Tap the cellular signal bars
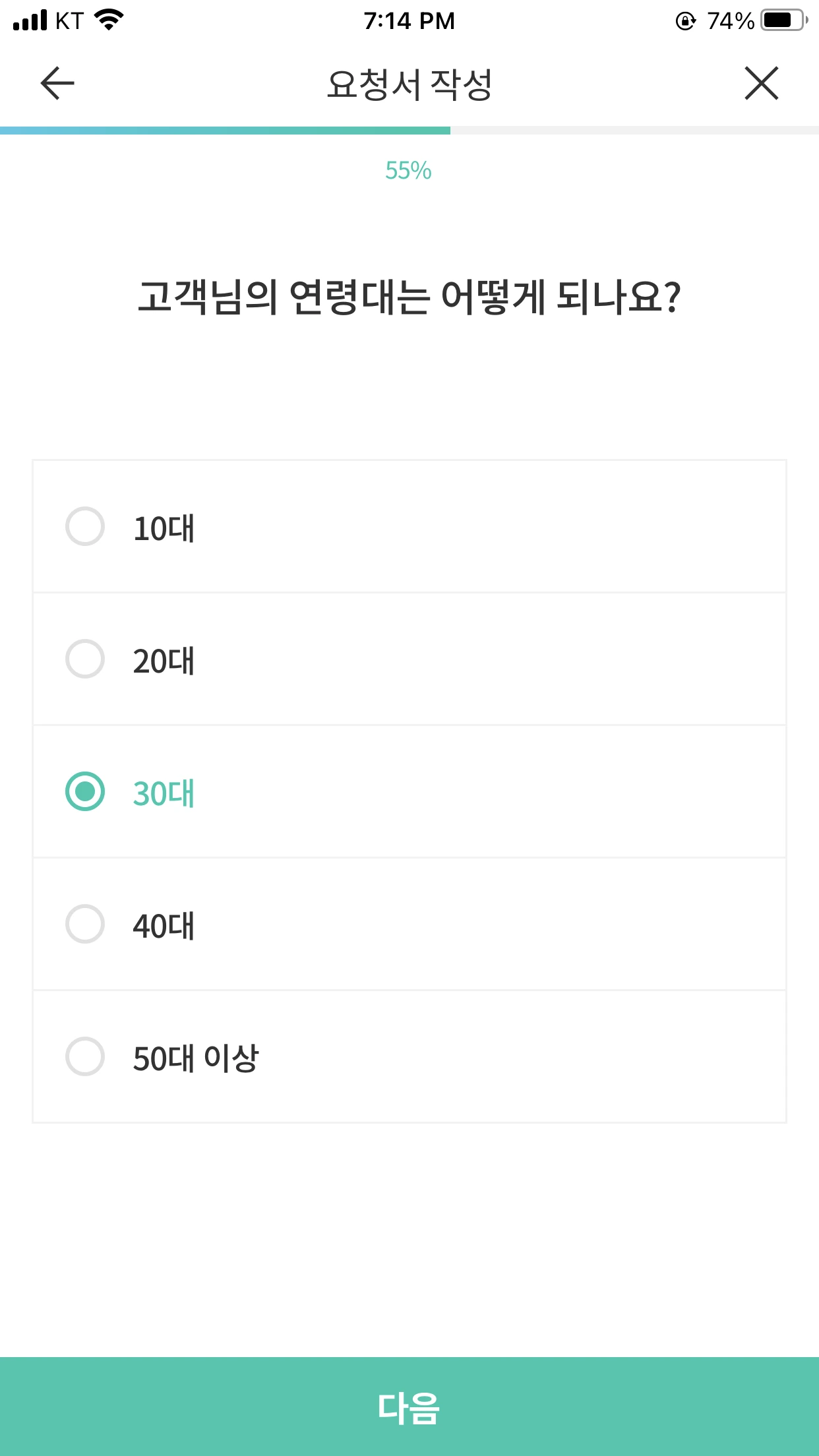Image resolution: width=819 pixels, height=1456 pixels. (30, 20)
